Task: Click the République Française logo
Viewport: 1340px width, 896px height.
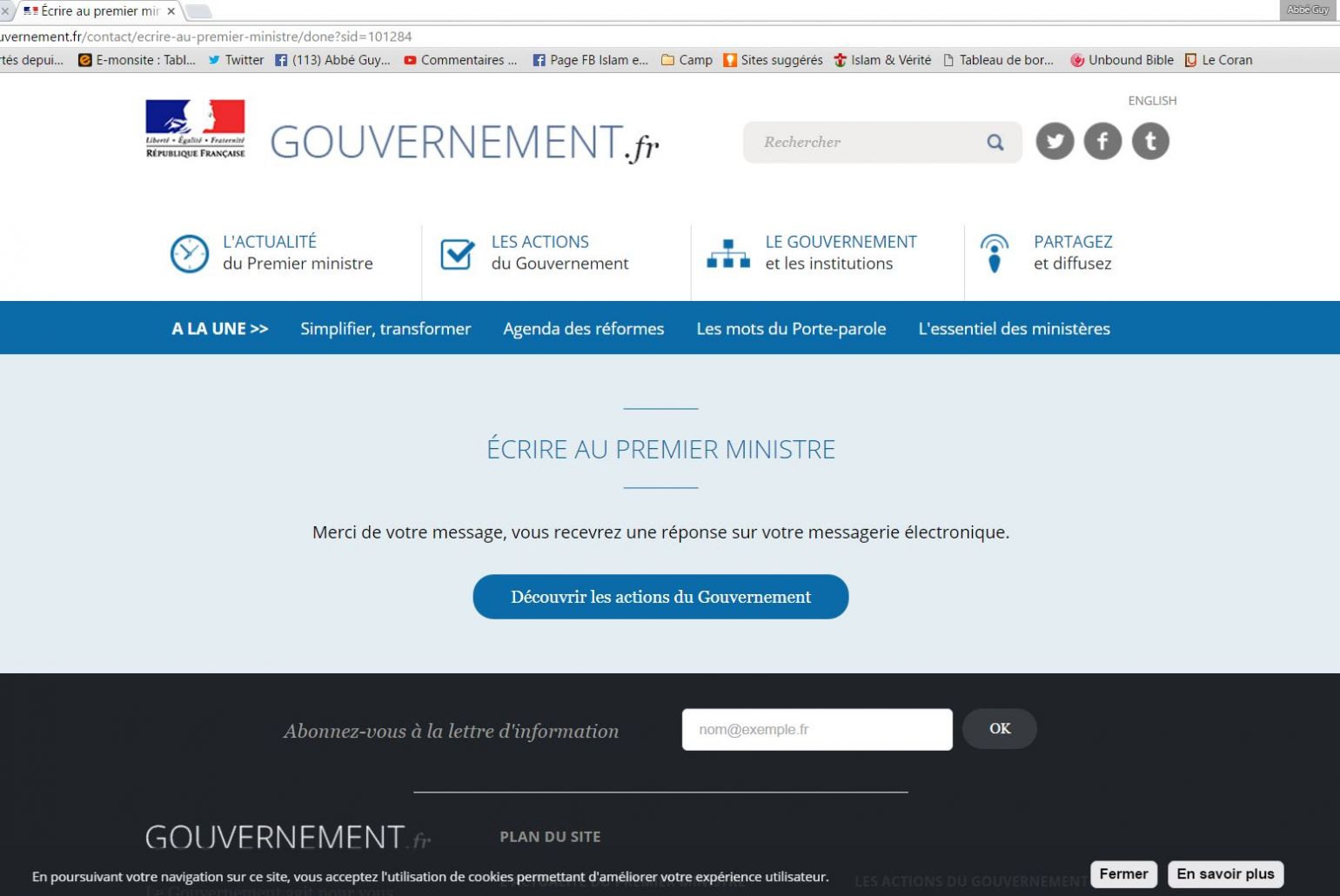Action: 195,129
